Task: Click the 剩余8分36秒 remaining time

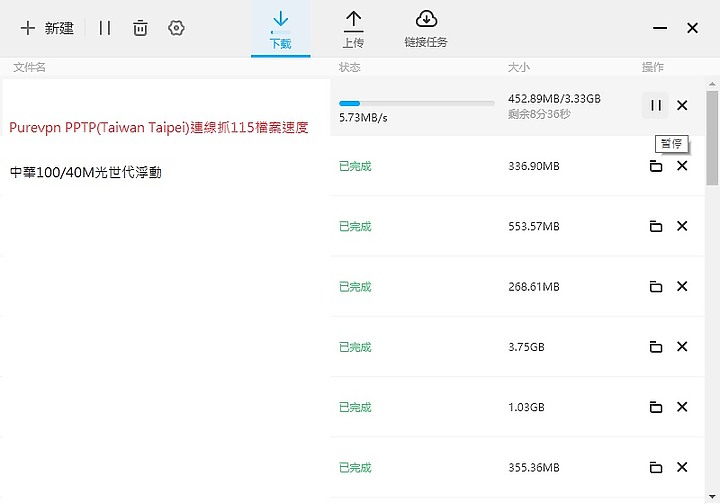Action: [x=539, y=114]
